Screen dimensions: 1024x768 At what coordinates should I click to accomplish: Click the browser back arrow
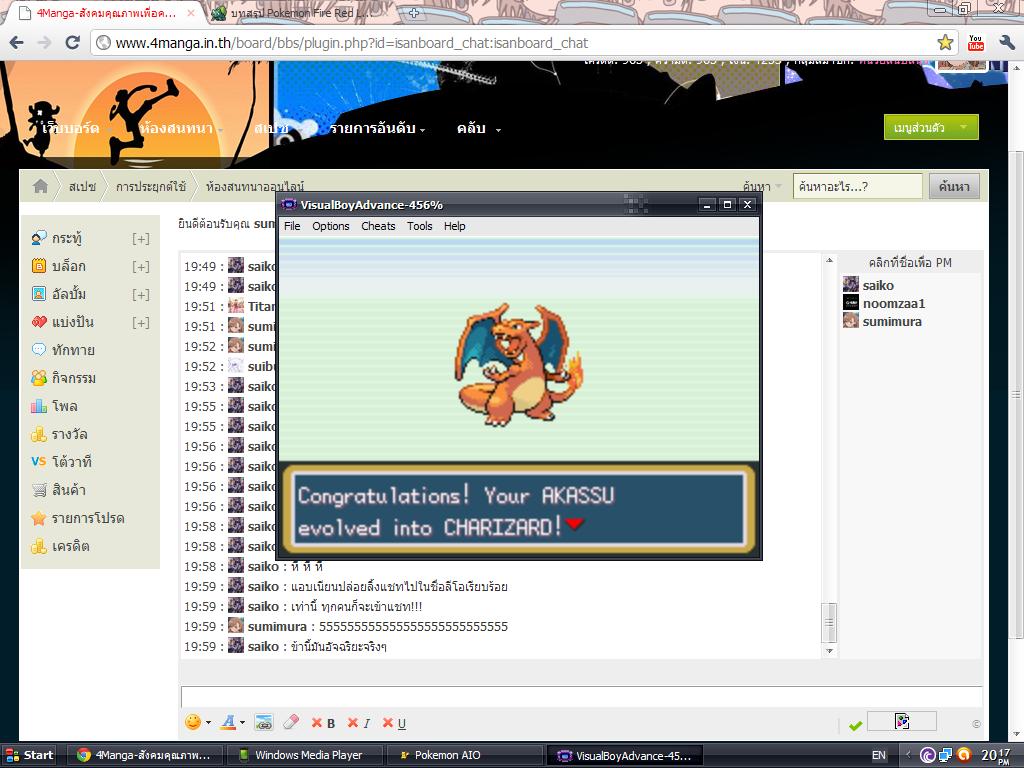pyautogui.click(x=16, y=43)
